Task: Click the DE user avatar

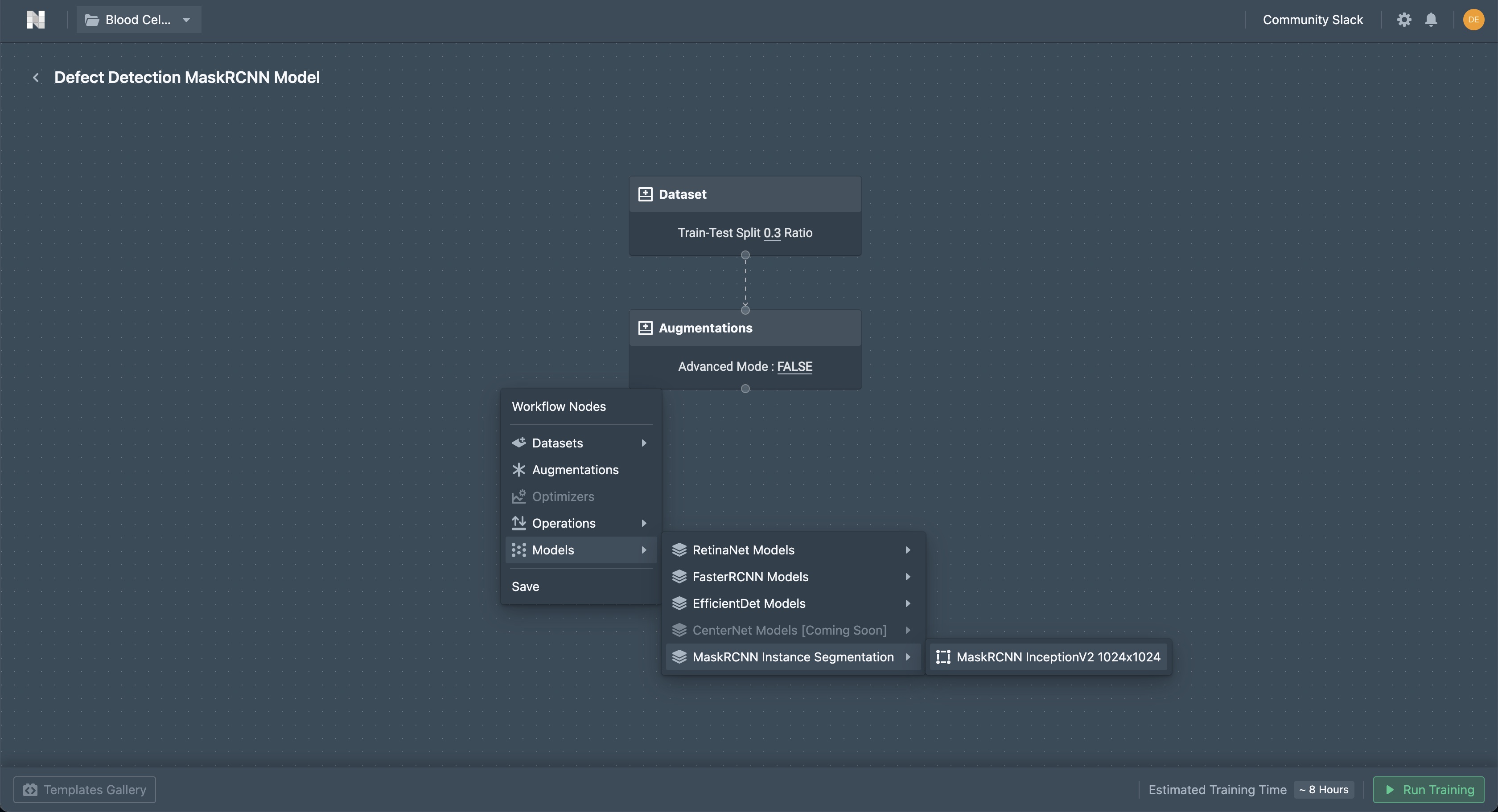Action: [x=1473, y=20]
